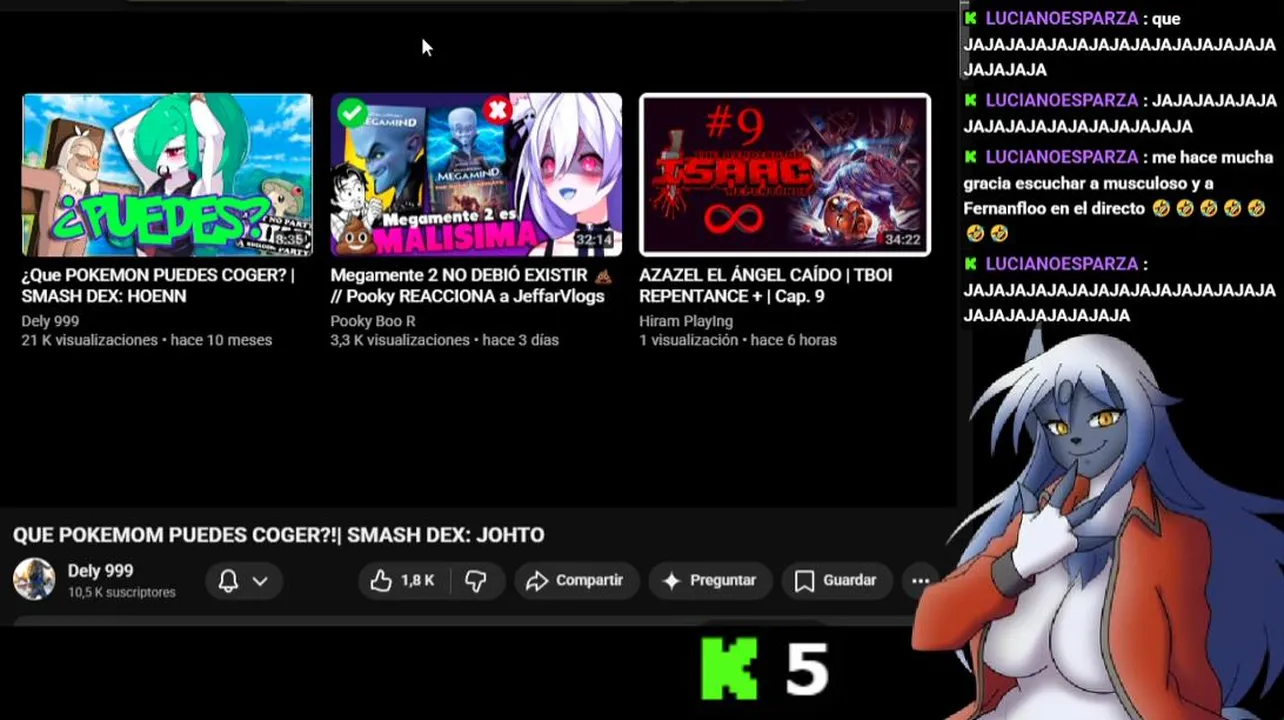The height and width of the screenshot is (720, 1284).
Task: Open title 'AZAZEL EL ÁNGEL CAÍDO'
Action: click(x=765, y=285)
